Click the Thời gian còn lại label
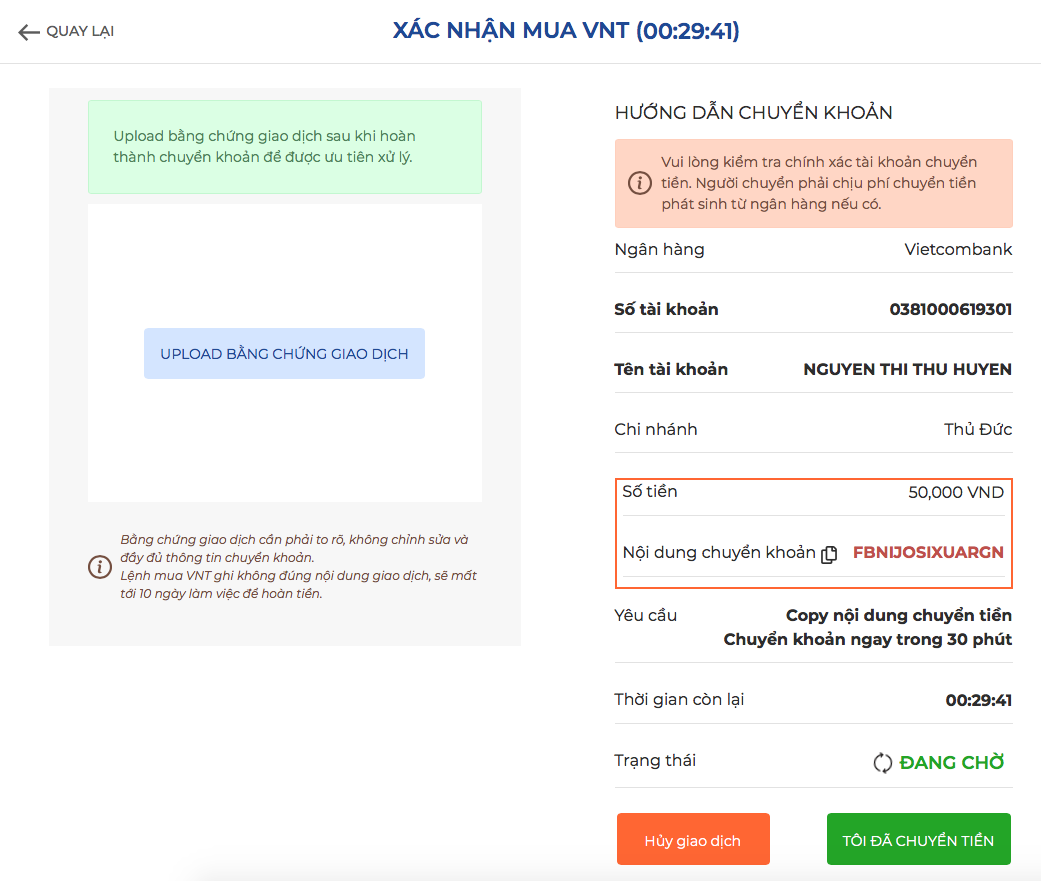 coord(679,700)
